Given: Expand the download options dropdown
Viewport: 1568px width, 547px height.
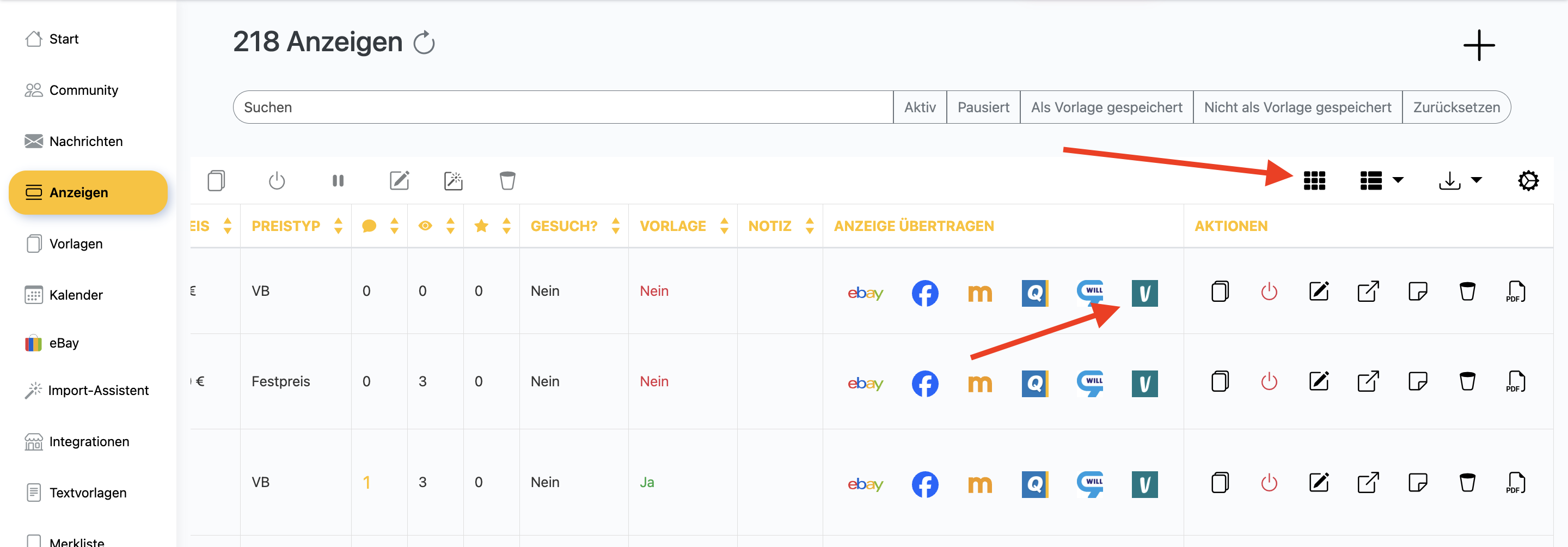Looking at the screenshot, I should click(x=1476, y=180).
